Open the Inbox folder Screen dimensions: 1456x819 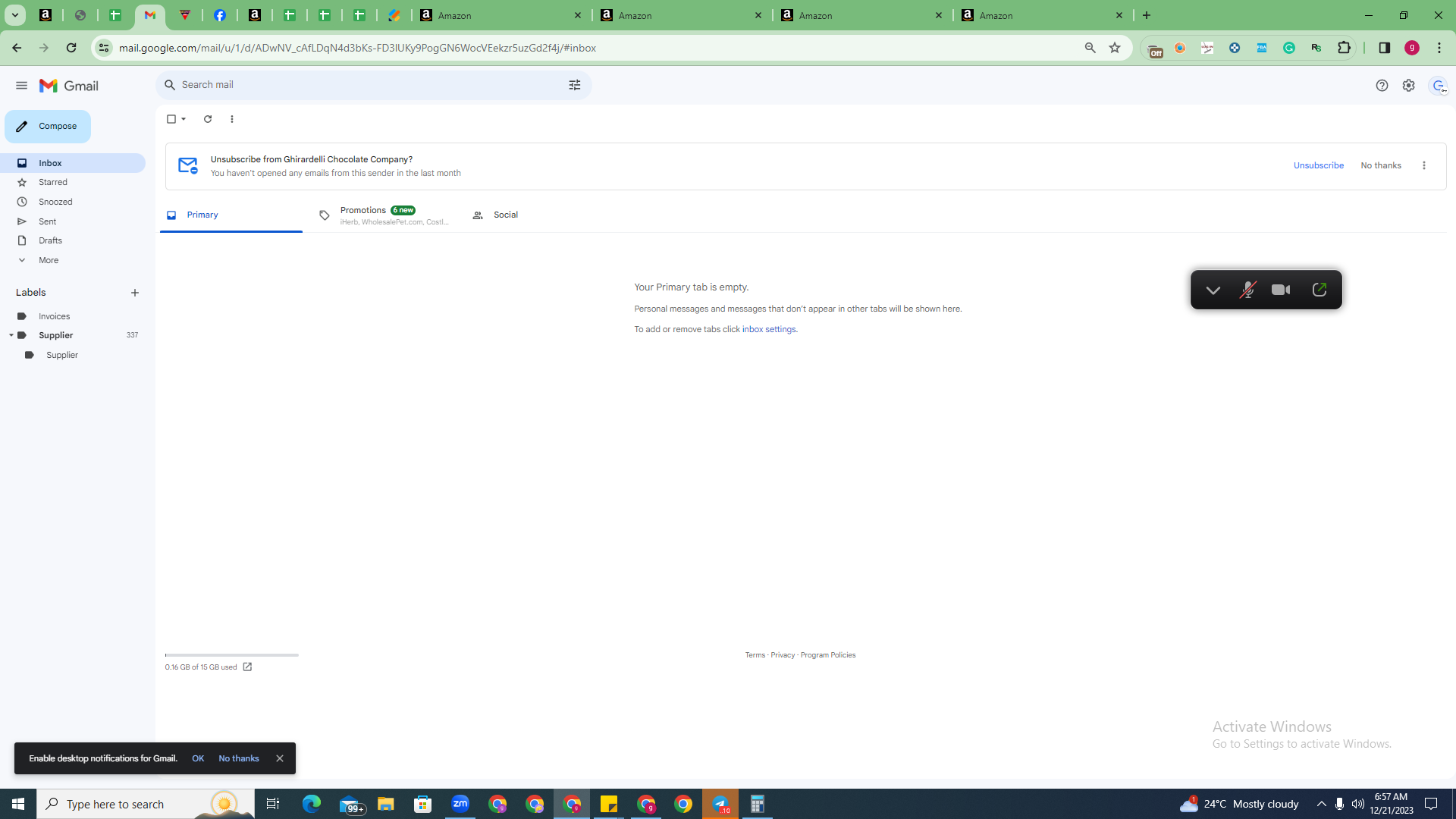click(73, 163)
